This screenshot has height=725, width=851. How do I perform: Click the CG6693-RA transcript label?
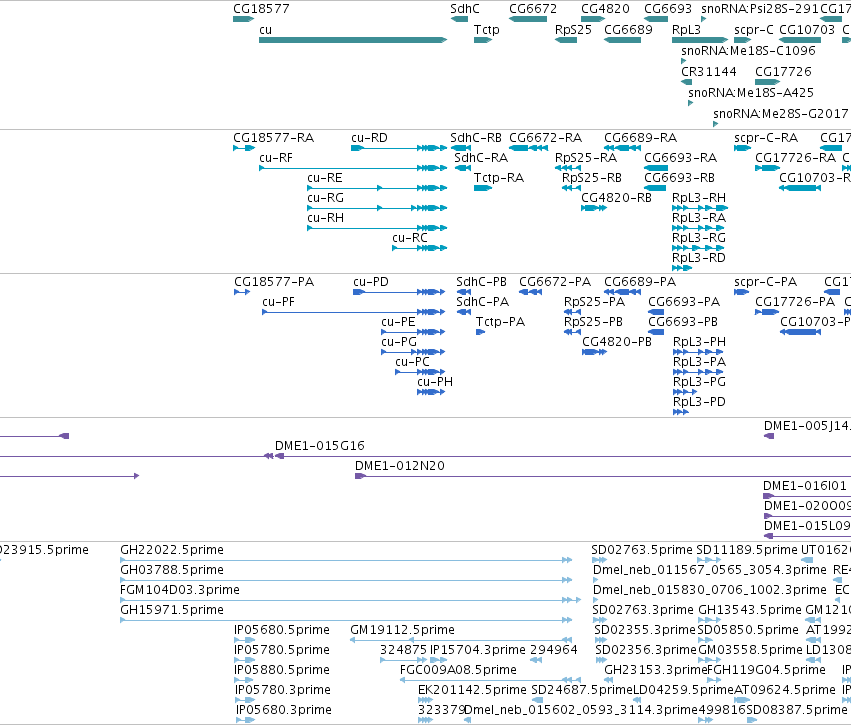click(681, 158)
